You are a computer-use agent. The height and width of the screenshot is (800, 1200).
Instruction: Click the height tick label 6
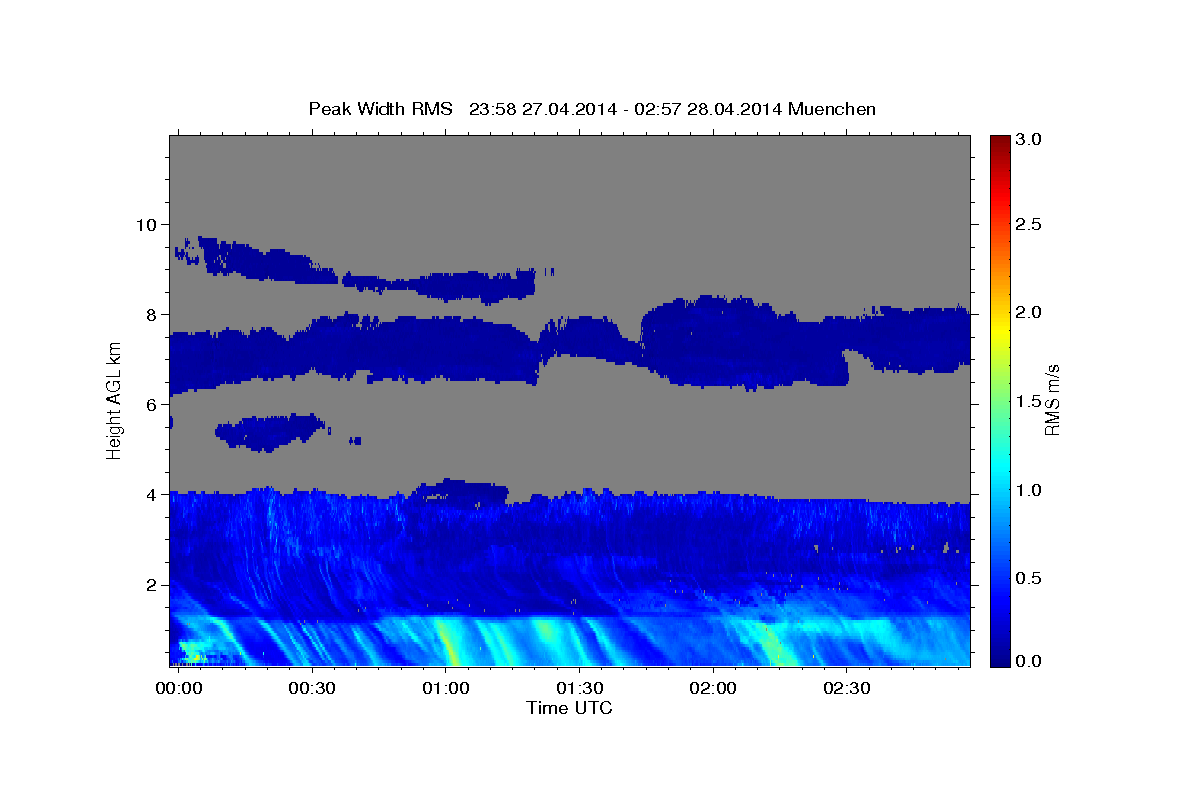154,405
